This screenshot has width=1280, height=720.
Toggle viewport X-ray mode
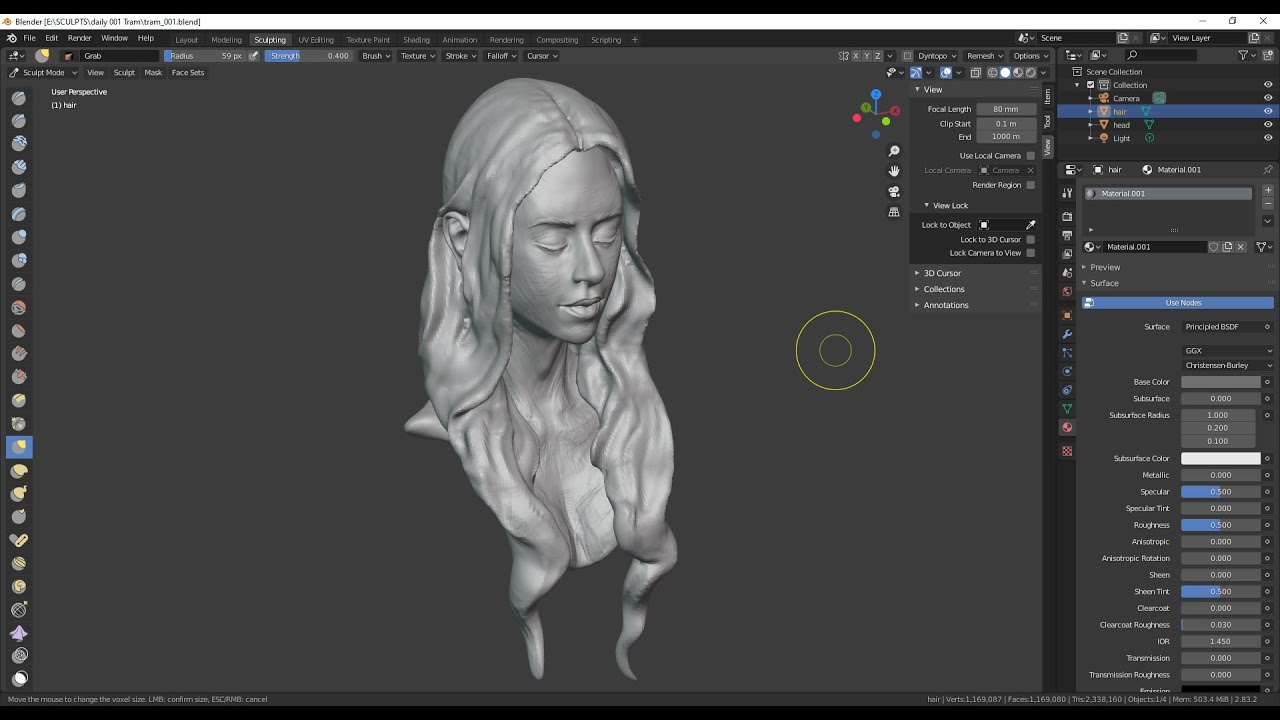coord(976,72)
